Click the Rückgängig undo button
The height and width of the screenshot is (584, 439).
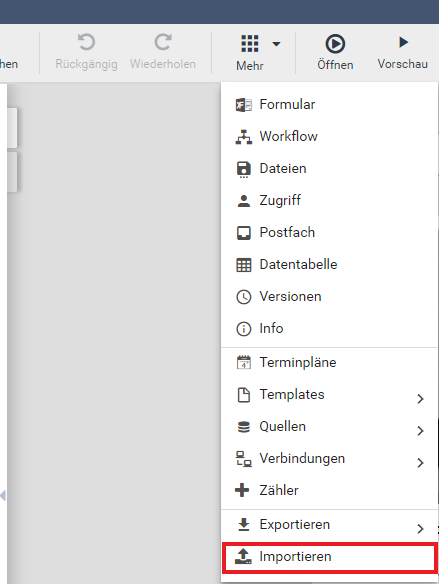86,51
